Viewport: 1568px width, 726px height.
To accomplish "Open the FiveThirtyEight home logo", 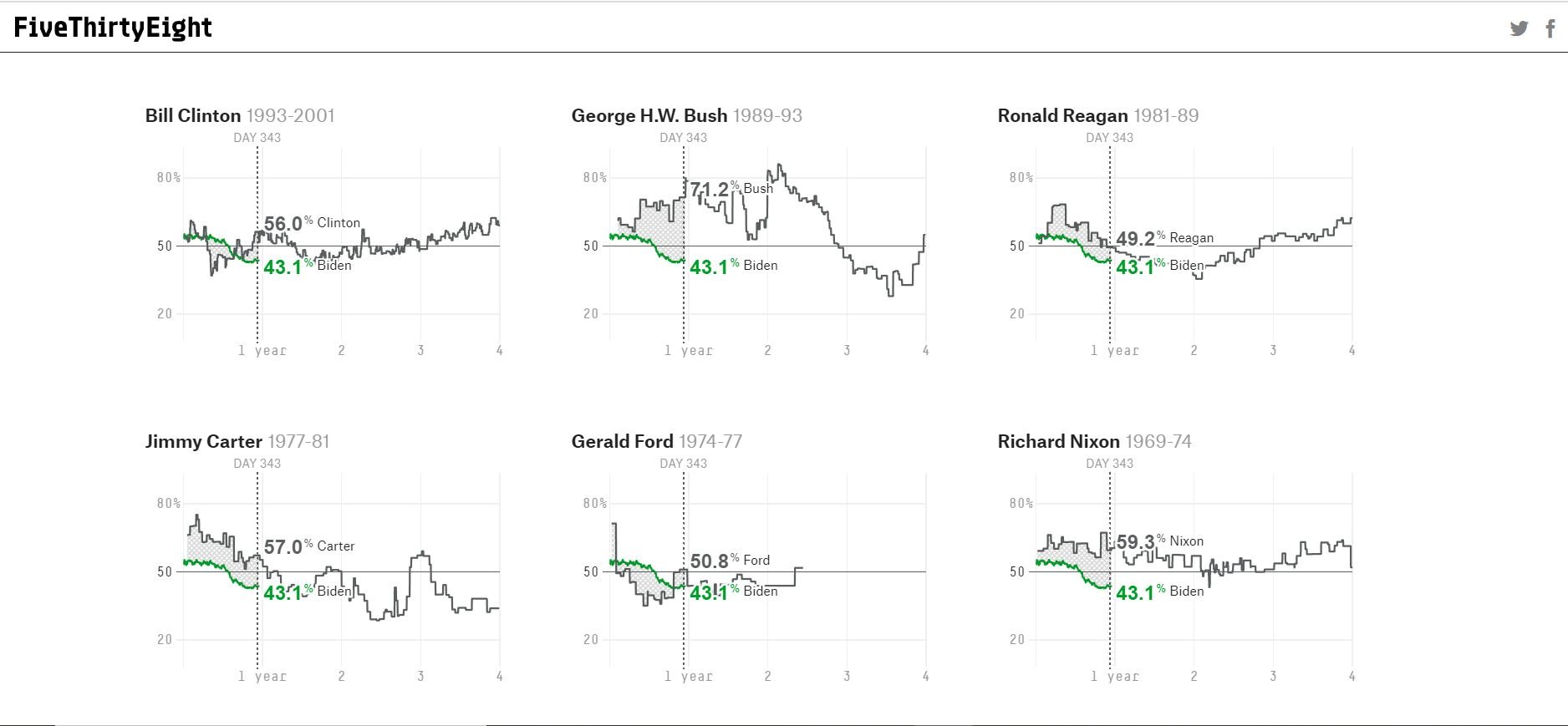I will [x=113, y=28].
